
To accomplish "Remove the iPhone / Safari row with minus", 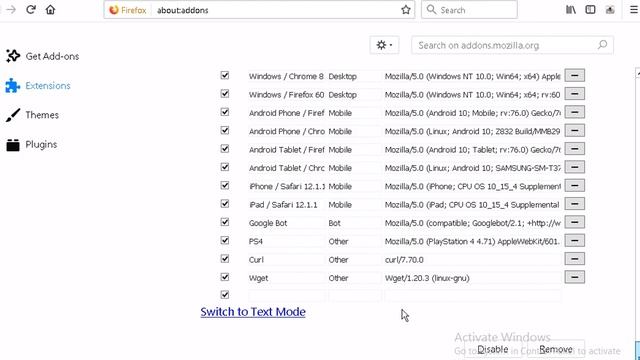I will coord(574,186).
